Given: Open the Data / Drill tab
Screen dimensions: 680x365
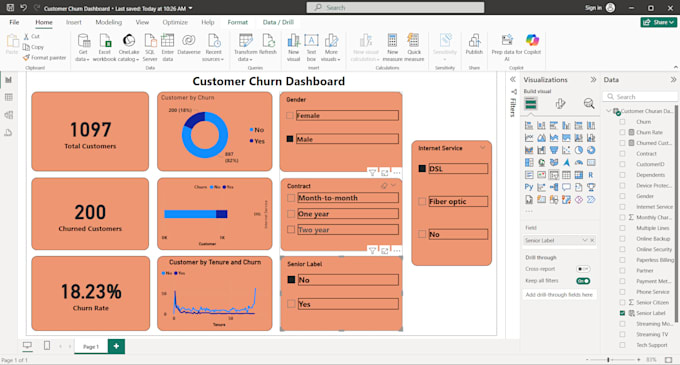Looking at the screenshot, I should pyautogui.click(x=278, y=22).
